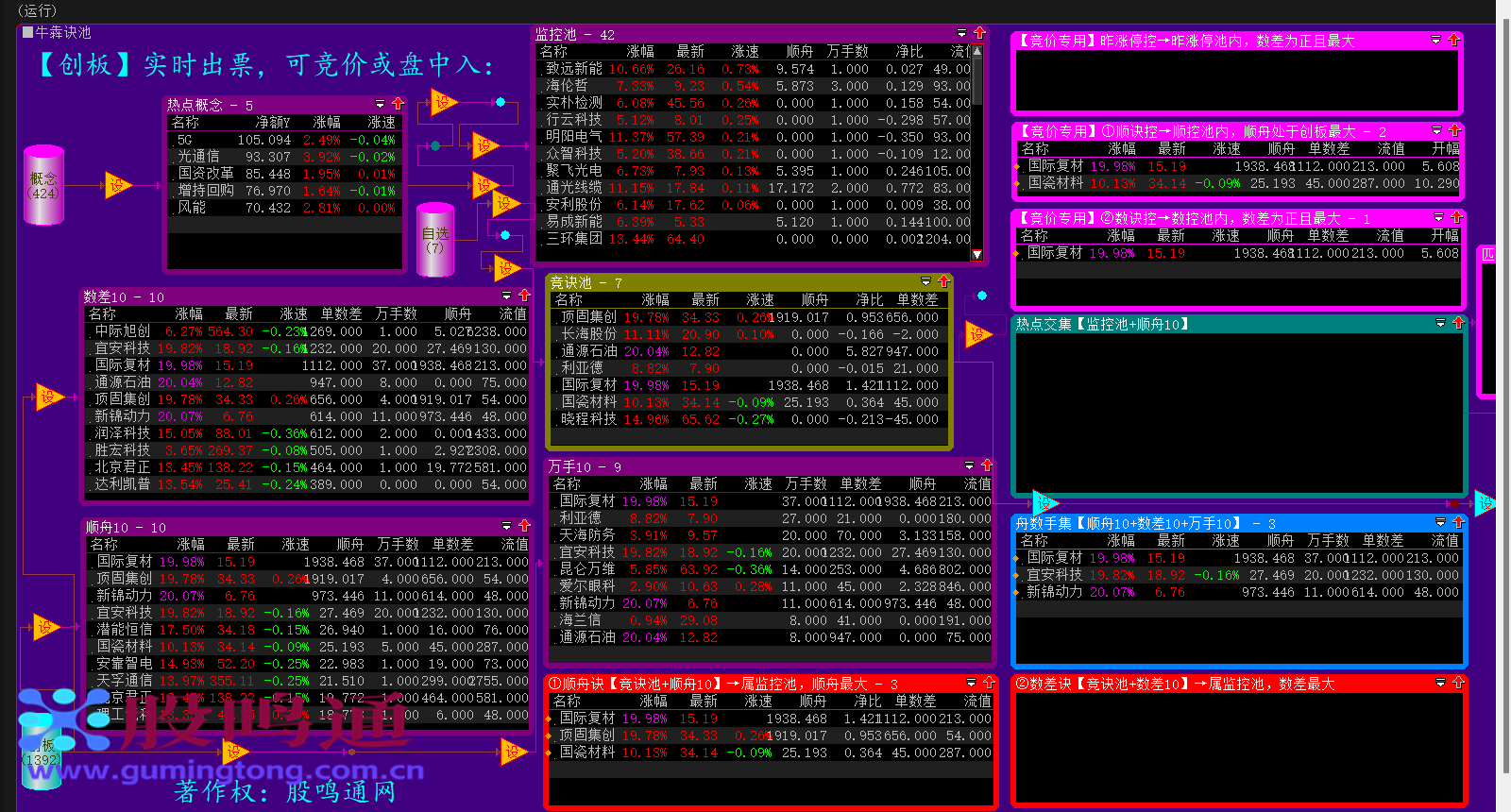The image size is (1511, 812).
Task: Toggle the cyan connector dot above 监控池 link
Action: (501, 102)
